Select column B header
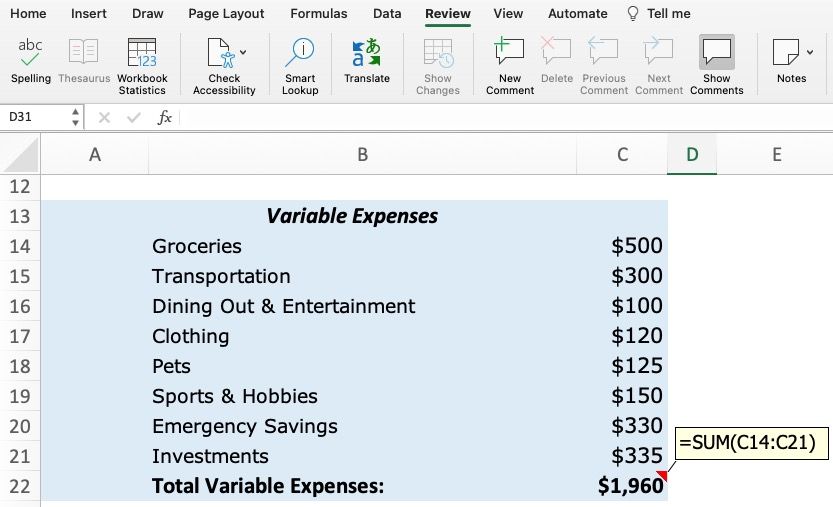The width and height of the screenshot is (833, 507). coord(362,155)
